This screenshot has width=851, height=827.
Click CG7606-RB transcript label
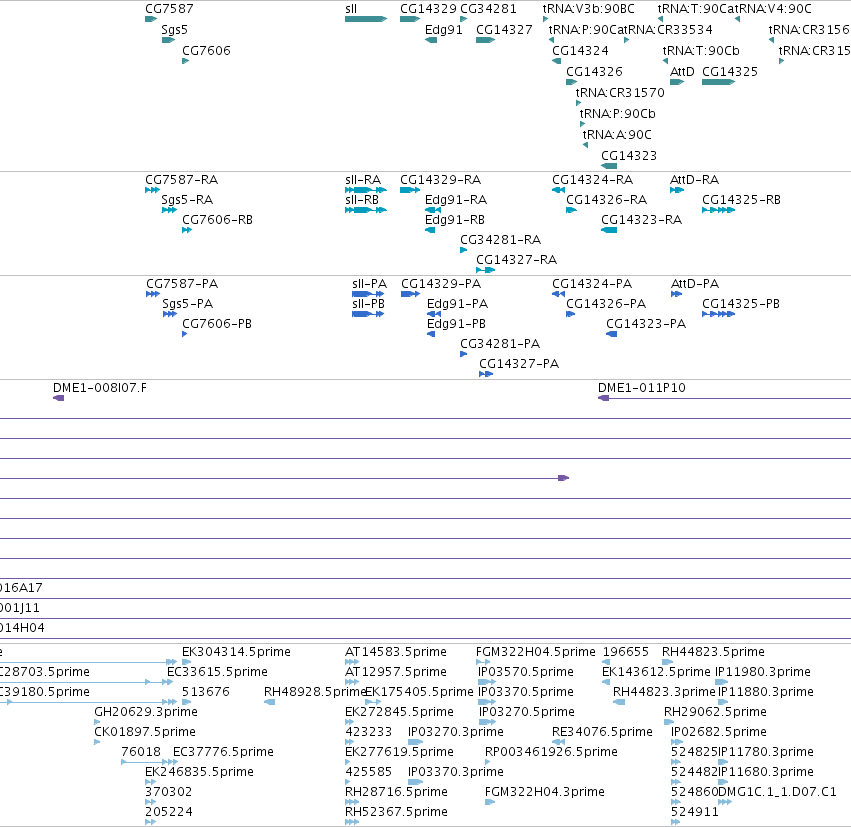(x=217, y=220)
